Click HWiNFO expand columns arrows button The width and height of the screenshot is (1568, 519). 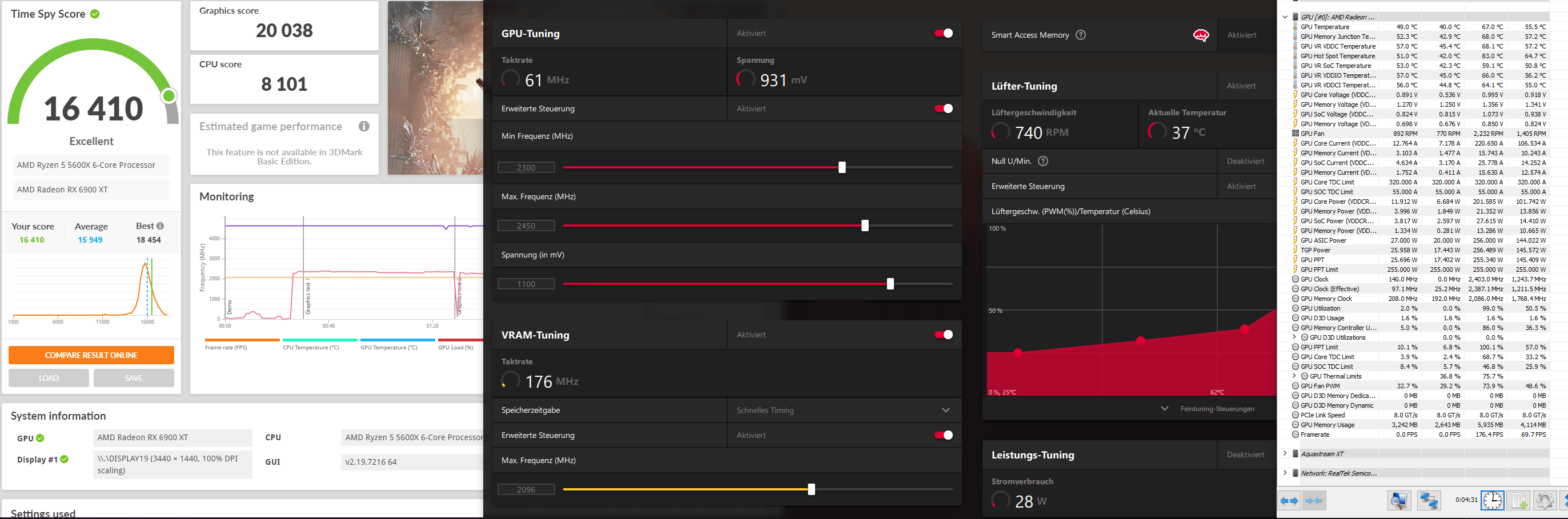click(x=1290, y=501)
